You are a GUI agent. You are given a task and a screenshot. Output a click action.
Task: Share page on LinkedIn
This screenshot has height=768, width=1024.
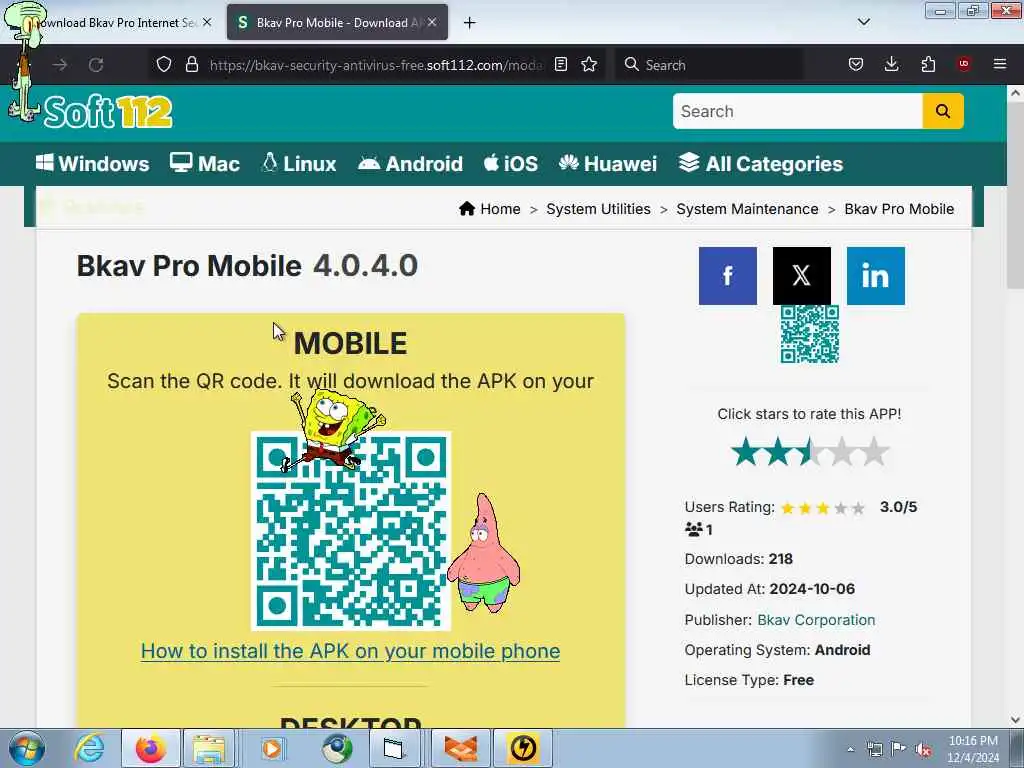coord(875,276)
